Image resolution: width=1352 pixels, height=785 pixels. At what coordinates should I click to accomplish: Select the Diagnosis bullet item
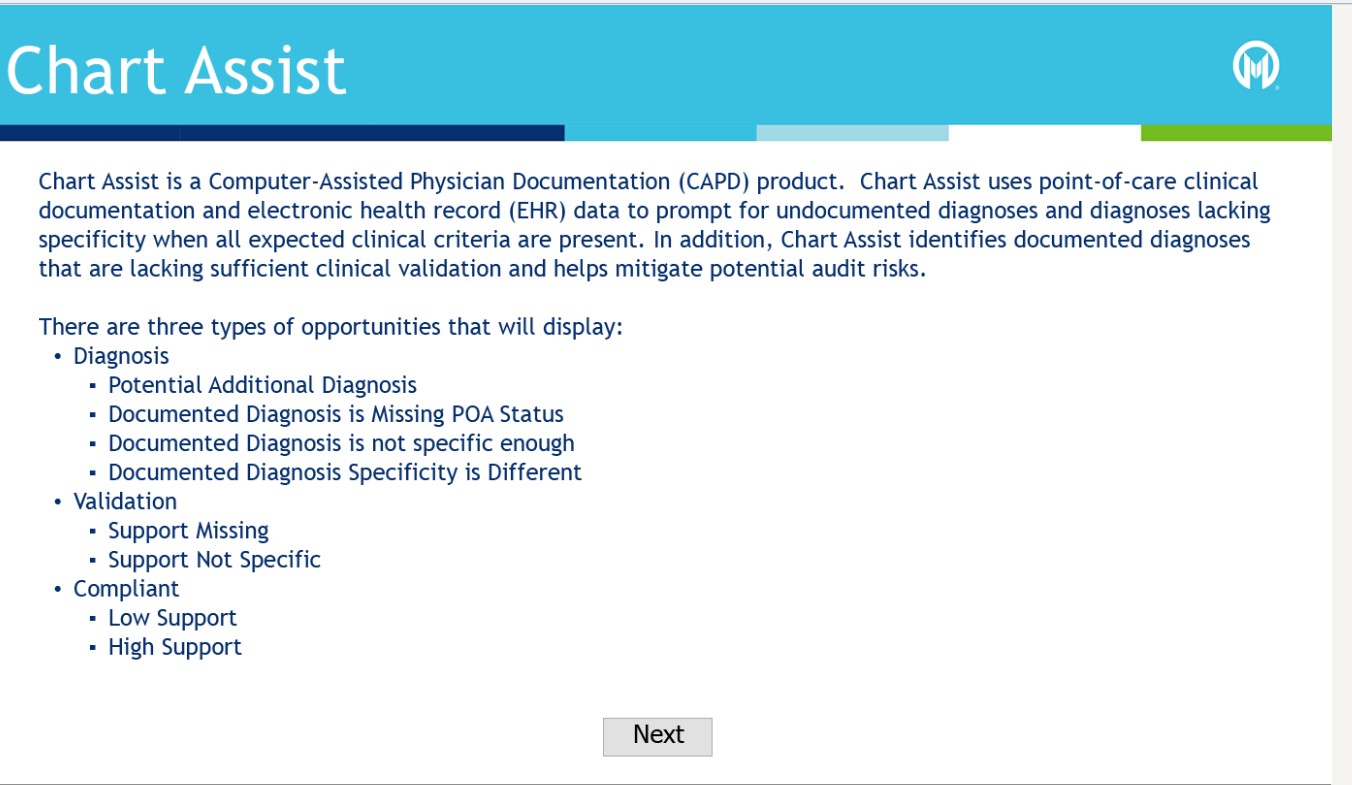click(121, 356)
